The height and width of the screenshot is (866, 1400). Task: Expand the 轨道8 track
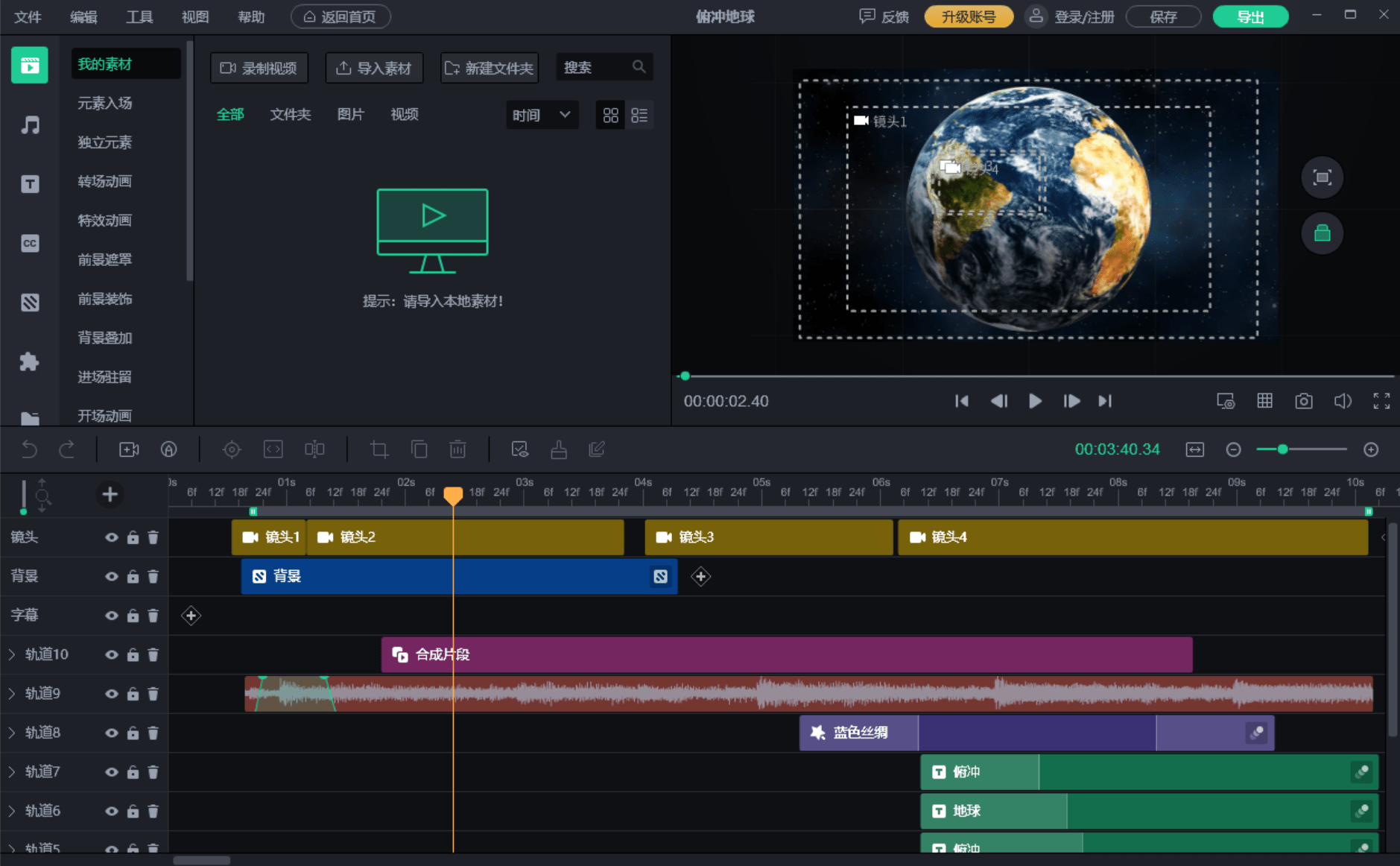(x=12, y=733)
